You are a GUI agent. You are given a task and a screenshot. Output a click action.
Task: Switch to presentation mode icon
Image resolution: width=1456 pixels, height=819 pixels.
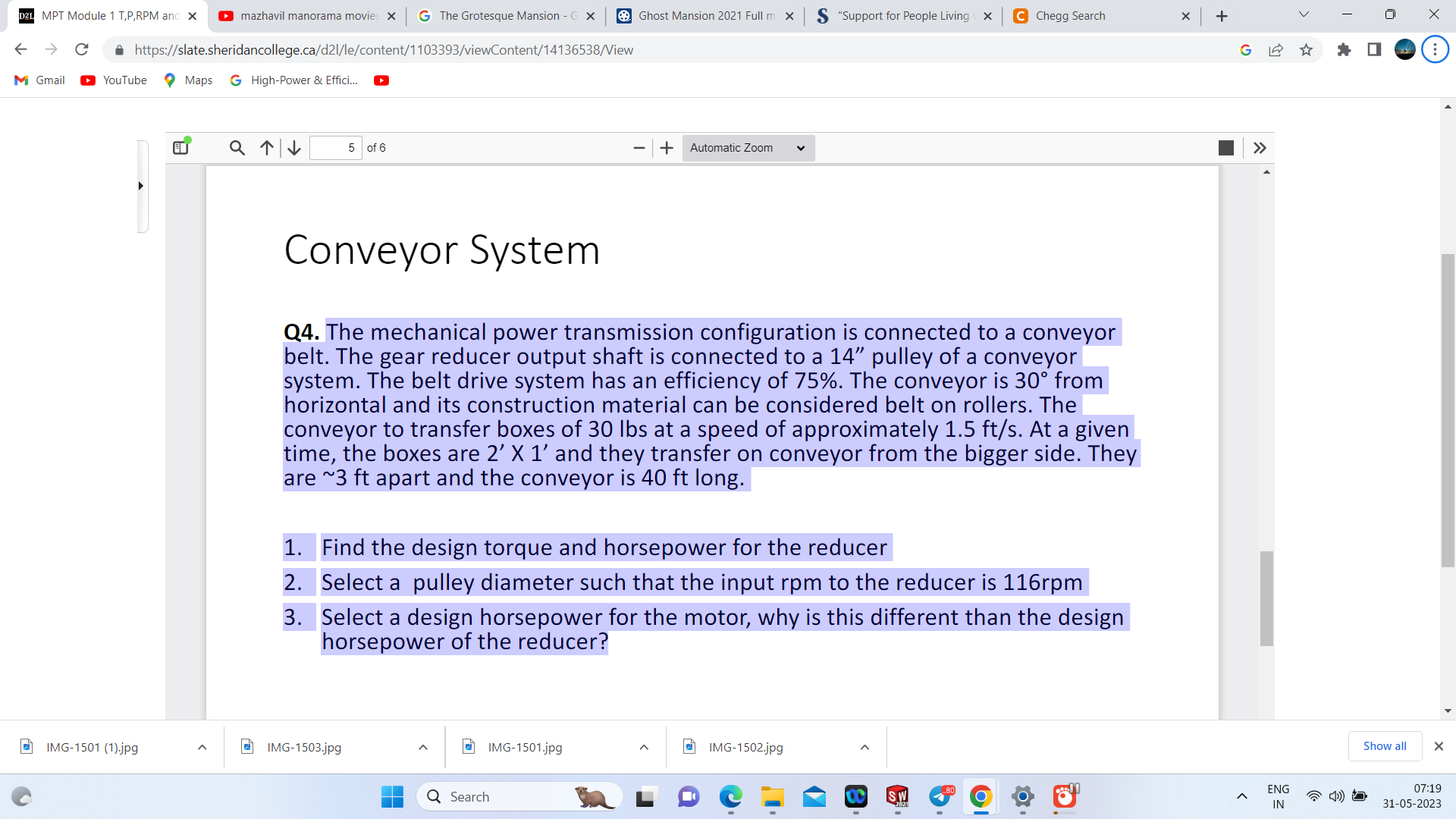(1225, 148)
